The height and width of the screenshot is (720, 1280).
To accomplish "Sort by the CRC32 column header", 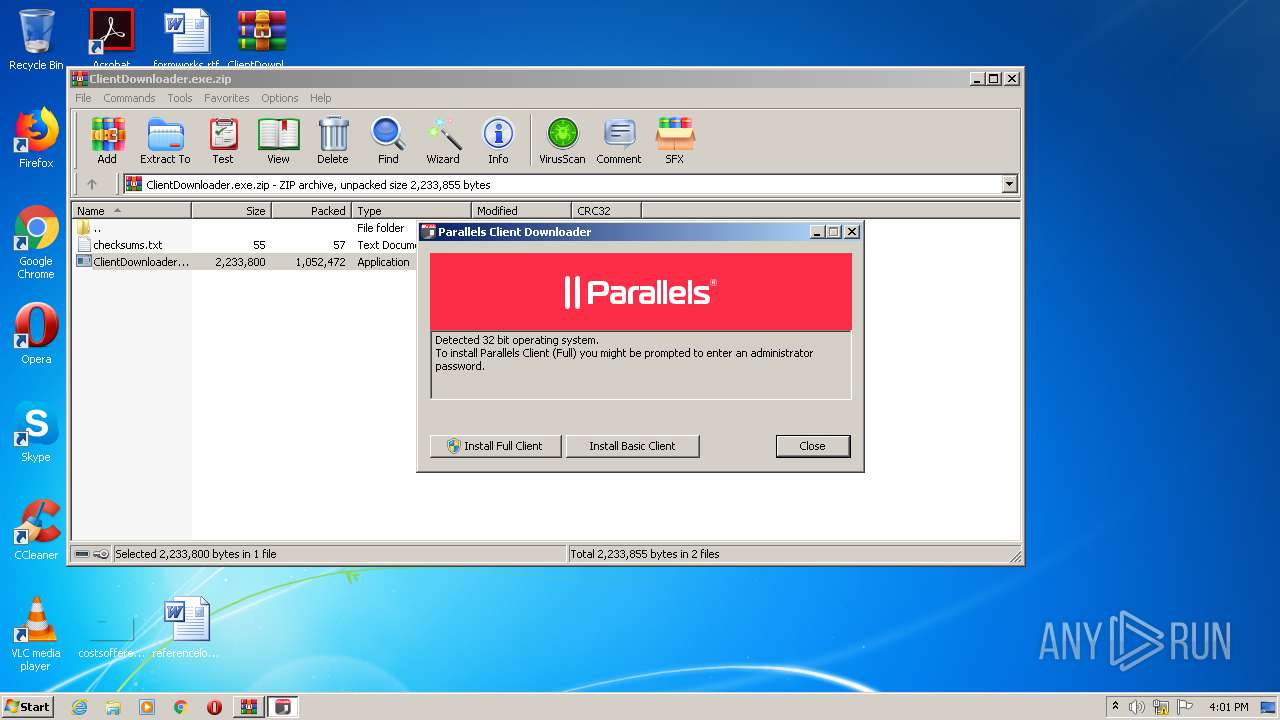I will [x=606, y=210].
